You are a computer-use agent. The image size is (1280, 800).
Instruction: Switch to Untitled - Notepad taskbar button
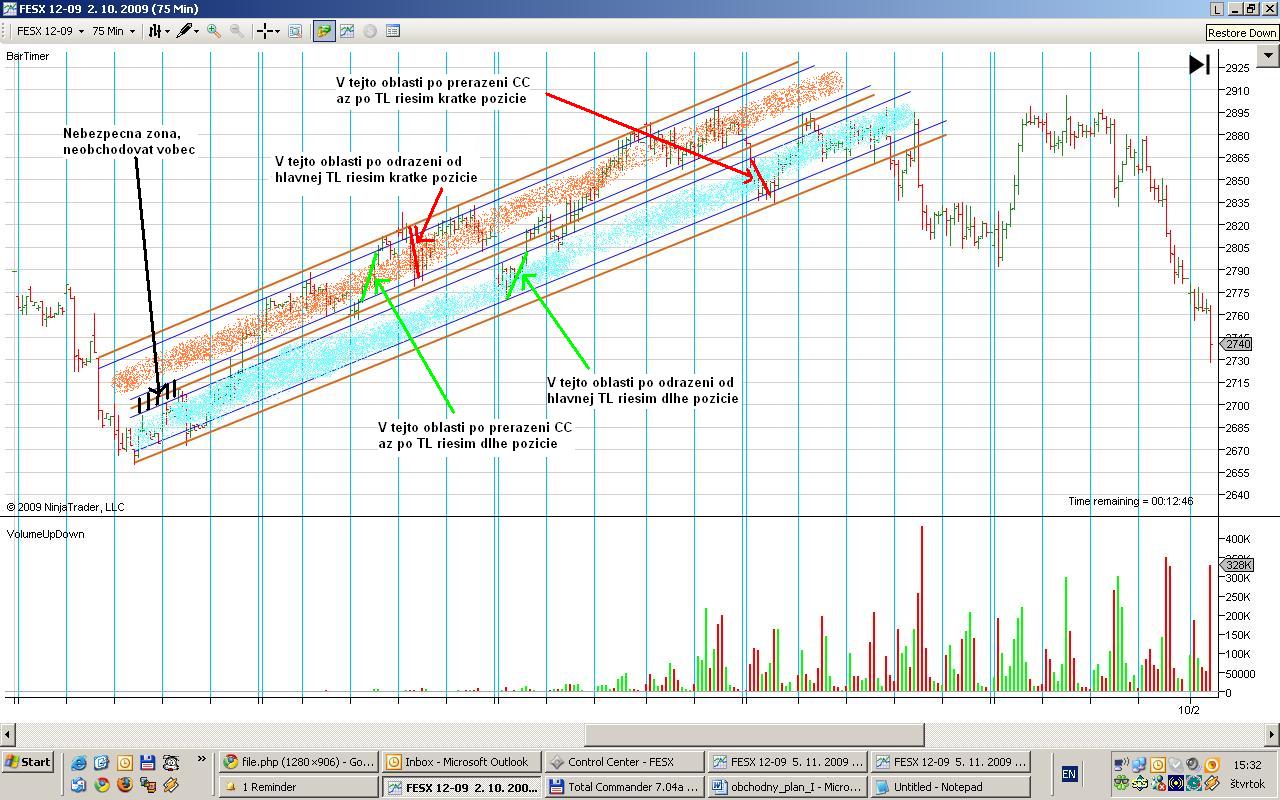pyautogui.click(x=951, y=787)
